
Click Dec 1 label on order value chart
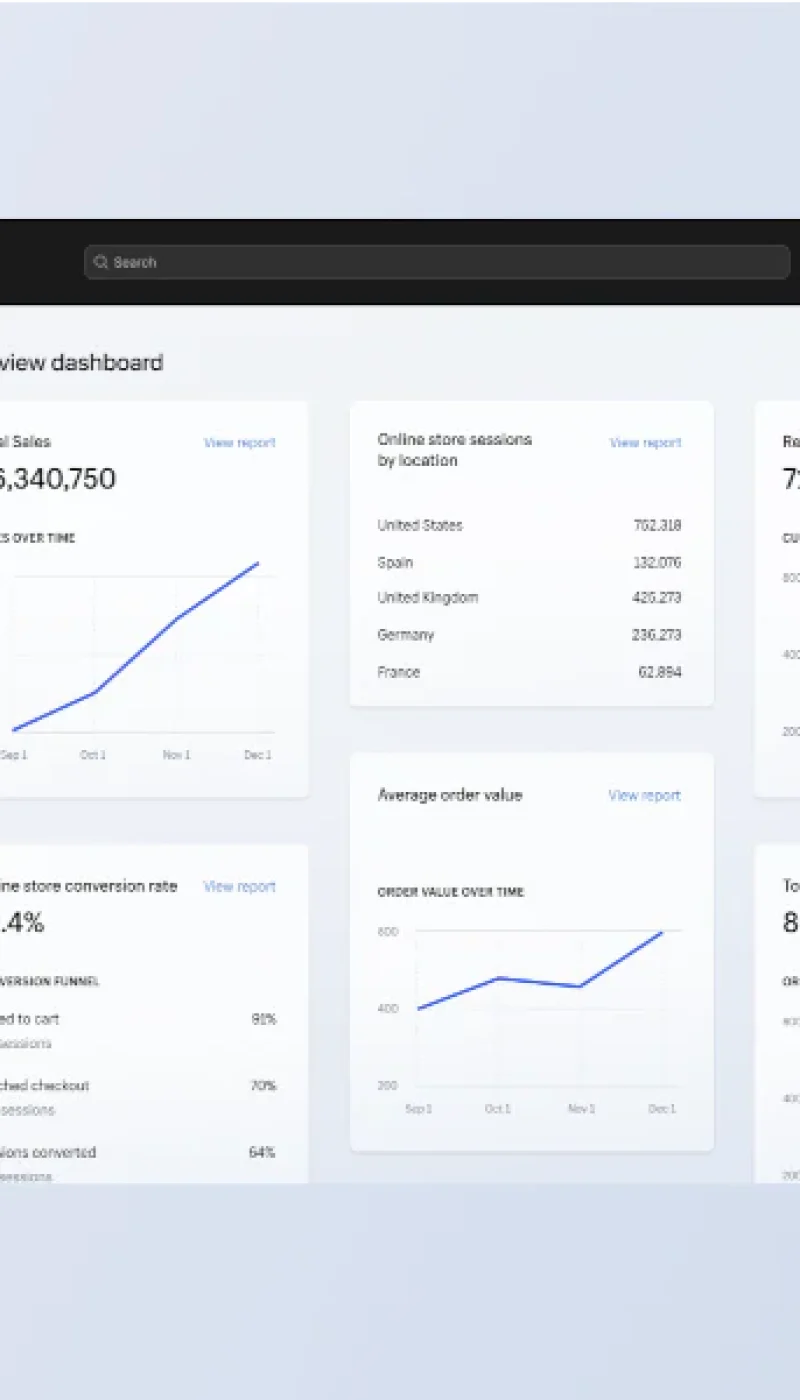(x=662, y=1109)
